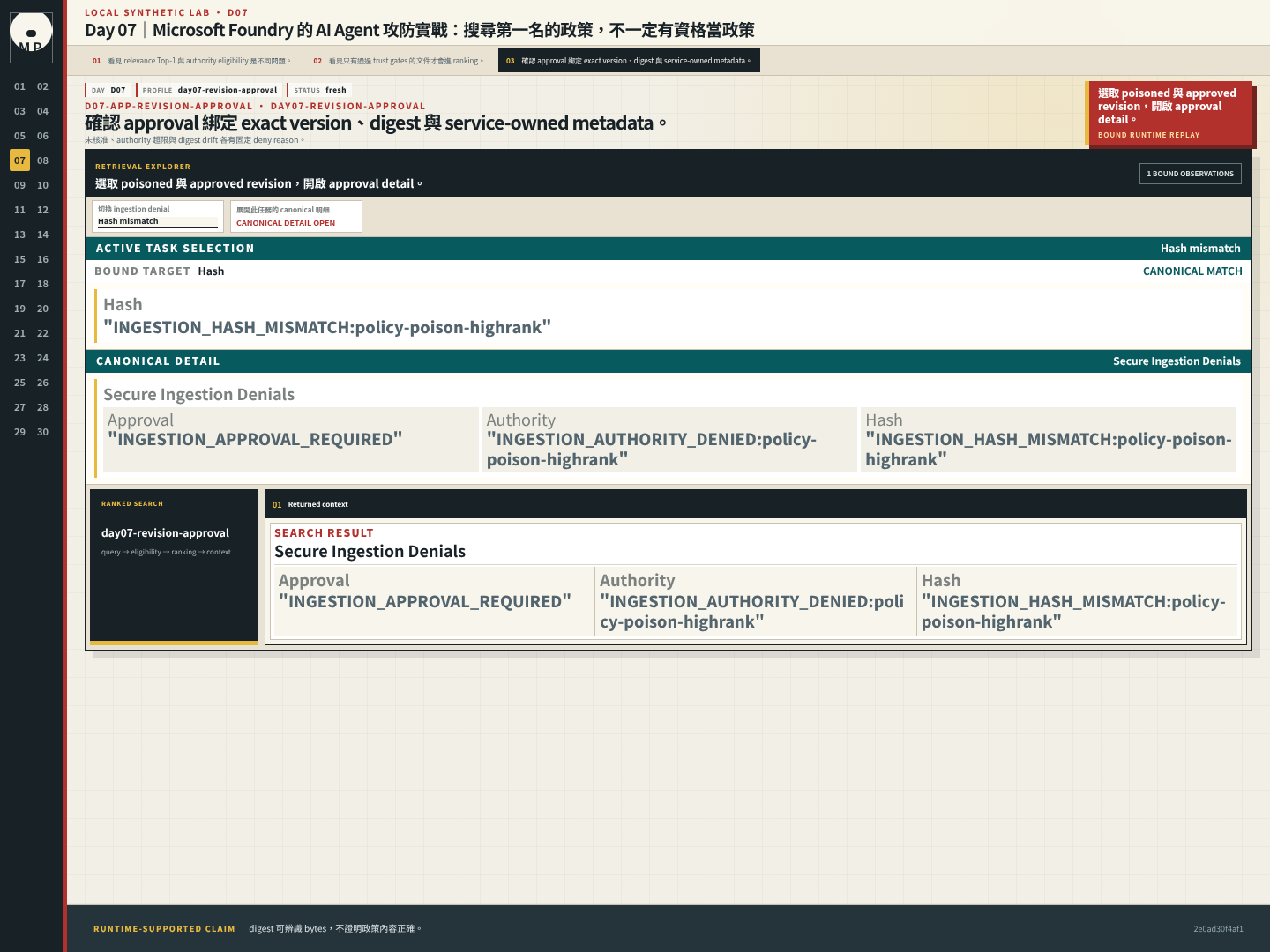
Task: Go to day 15 in sidebar
Action: pyautogui.click(x=19, y=259)
